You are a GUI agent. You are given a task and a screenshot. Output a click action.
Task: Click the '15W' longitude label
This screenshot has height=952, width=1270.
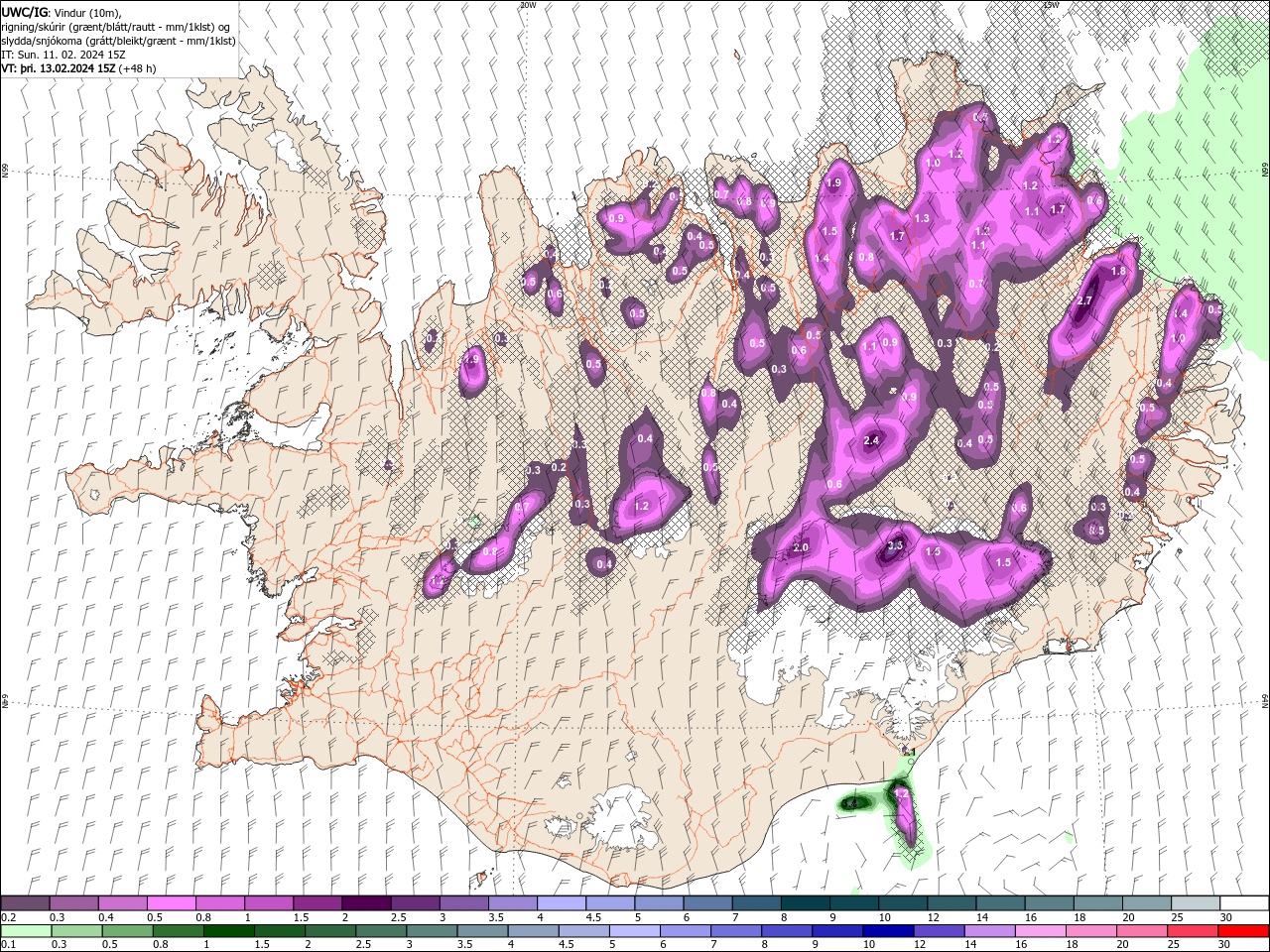(x=1051, y=5)
